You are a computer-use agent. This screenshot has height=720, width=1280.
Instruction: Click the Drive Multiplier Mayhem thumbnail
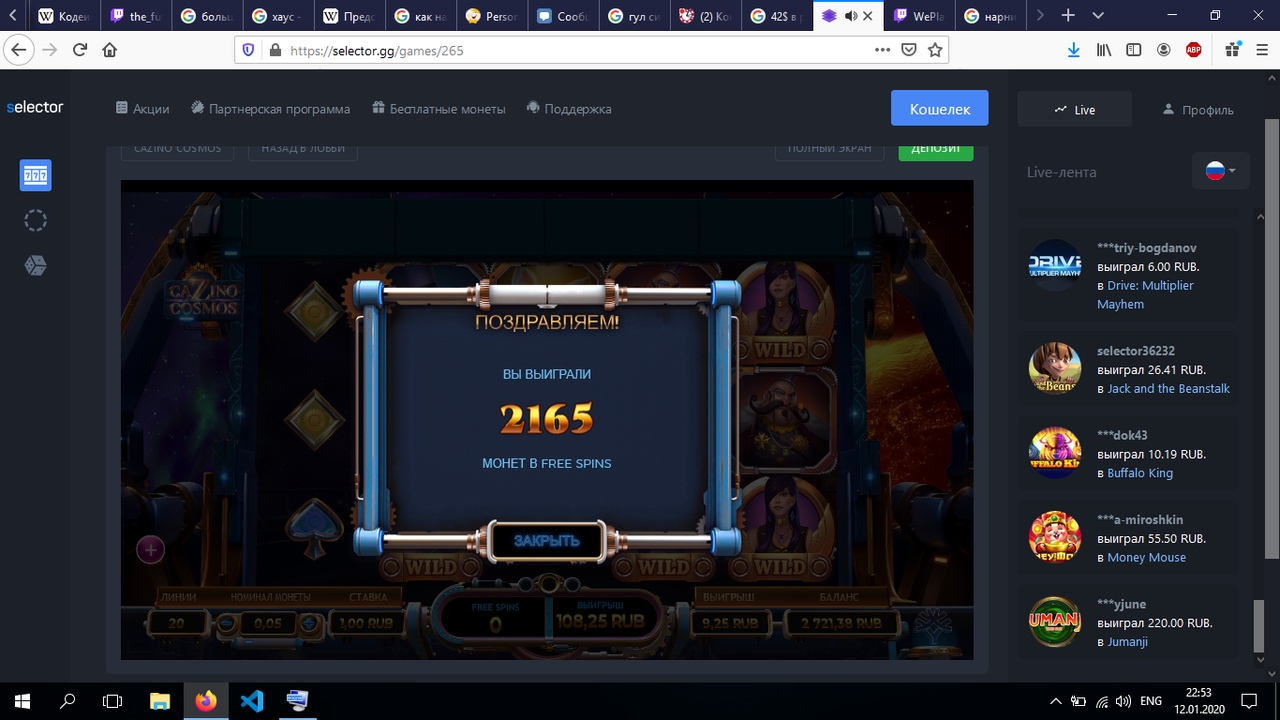coord(1055,265)
